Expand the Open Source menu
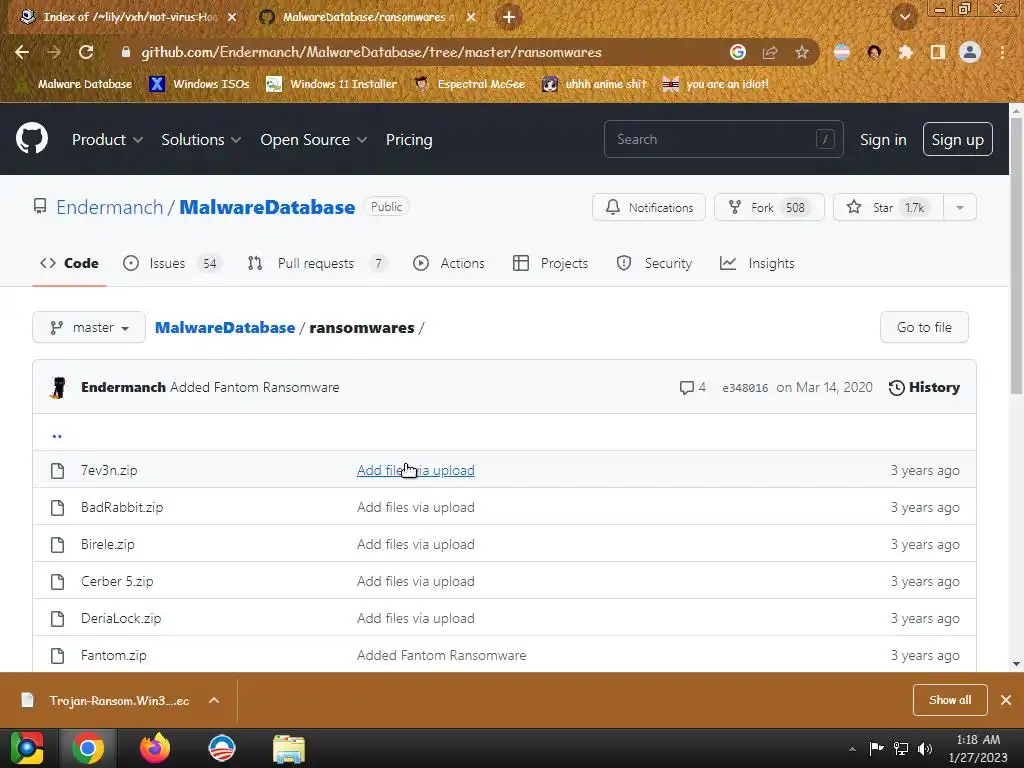Viewport: 1024px width, 768px height. [x=313, y=140]
